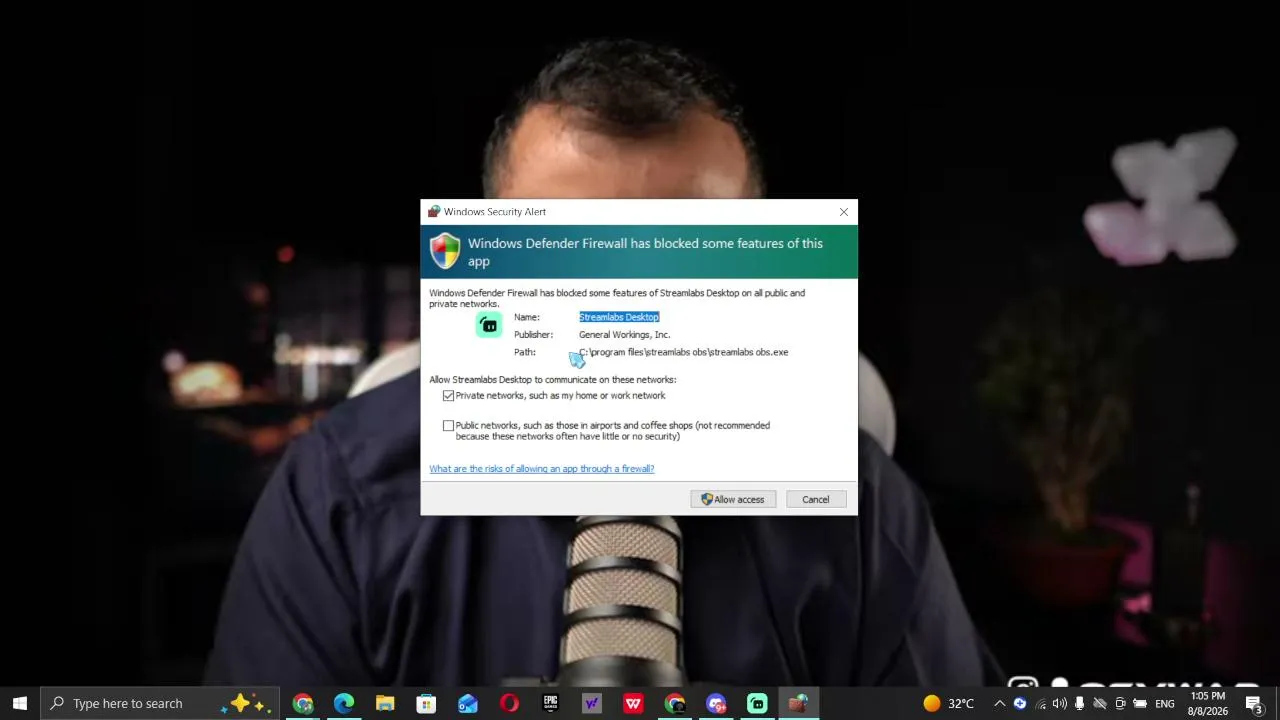Open the firewall risks help link
This screenshot has height=720, width=1280.
[542, 469]
